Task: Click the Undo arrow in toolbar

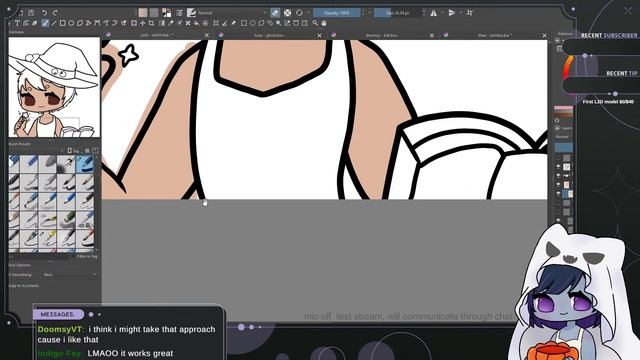Action: tap(44, 13)
